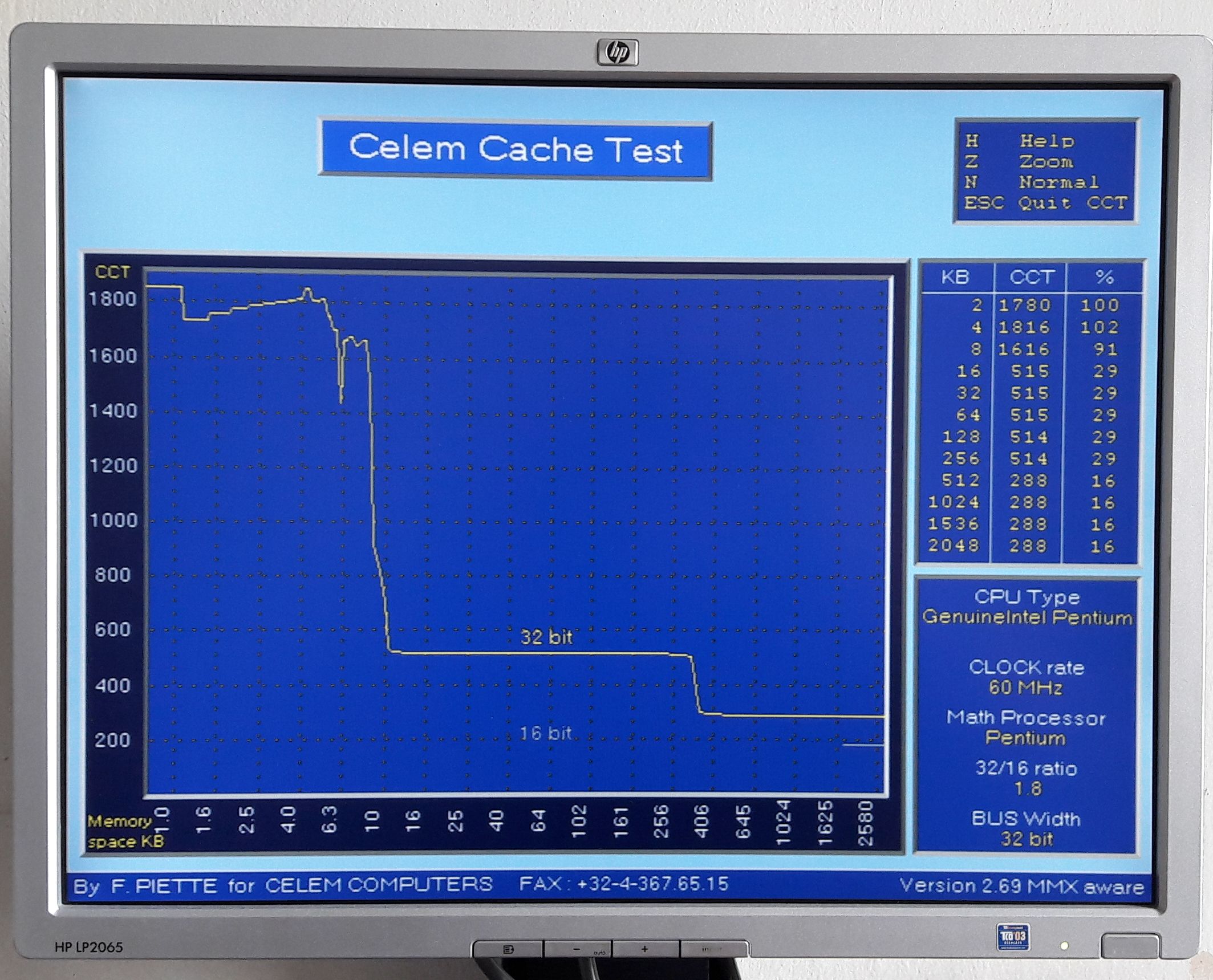Click the CCT value '1616' in the table
The width and height of the screenshot is (1213, 980).
pos(1025,349)
